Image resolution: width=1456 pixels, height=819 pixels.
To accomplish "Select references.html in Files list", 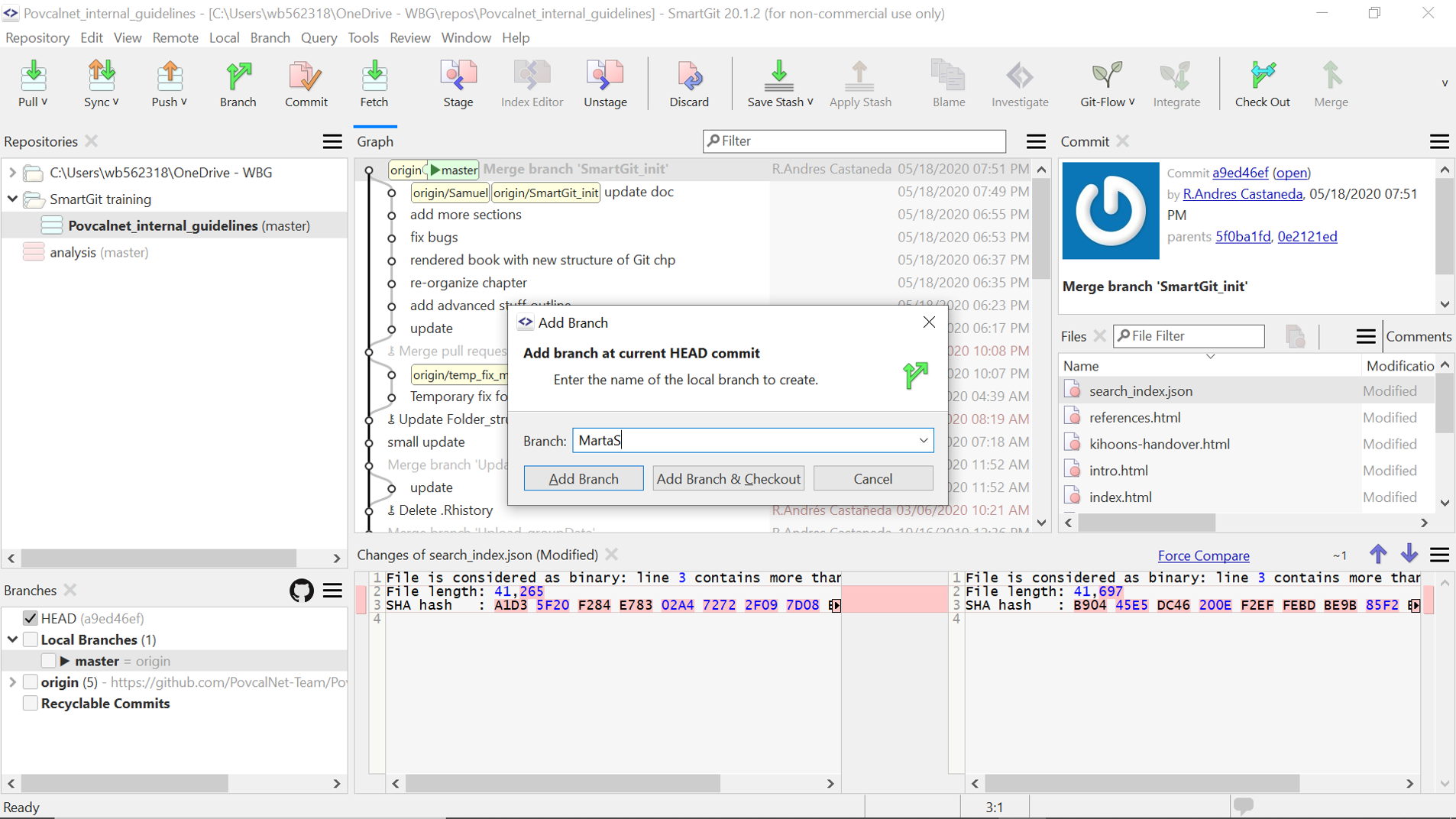I will [1134, 418].
